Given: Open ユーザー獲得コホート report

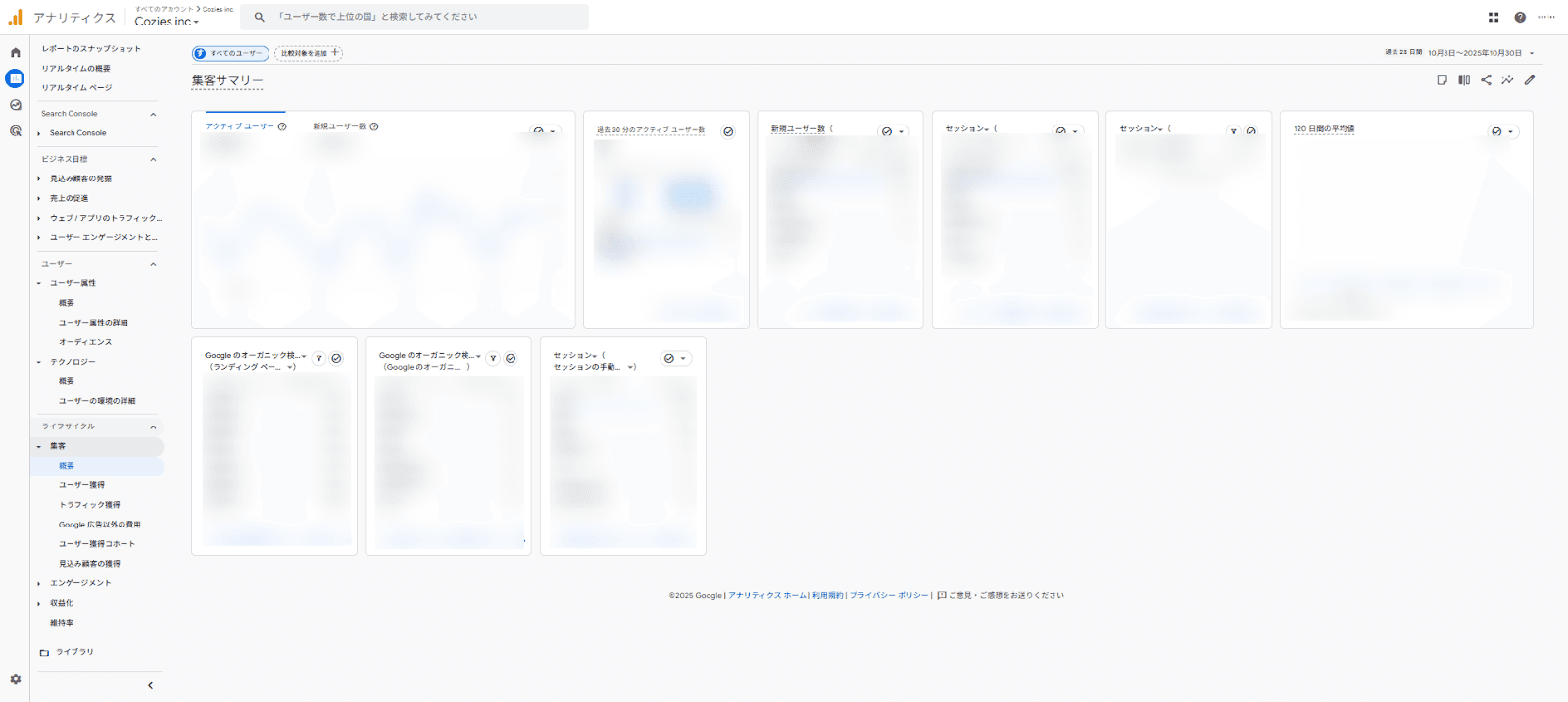Looking at the screenshot, I should pos(97,544).
